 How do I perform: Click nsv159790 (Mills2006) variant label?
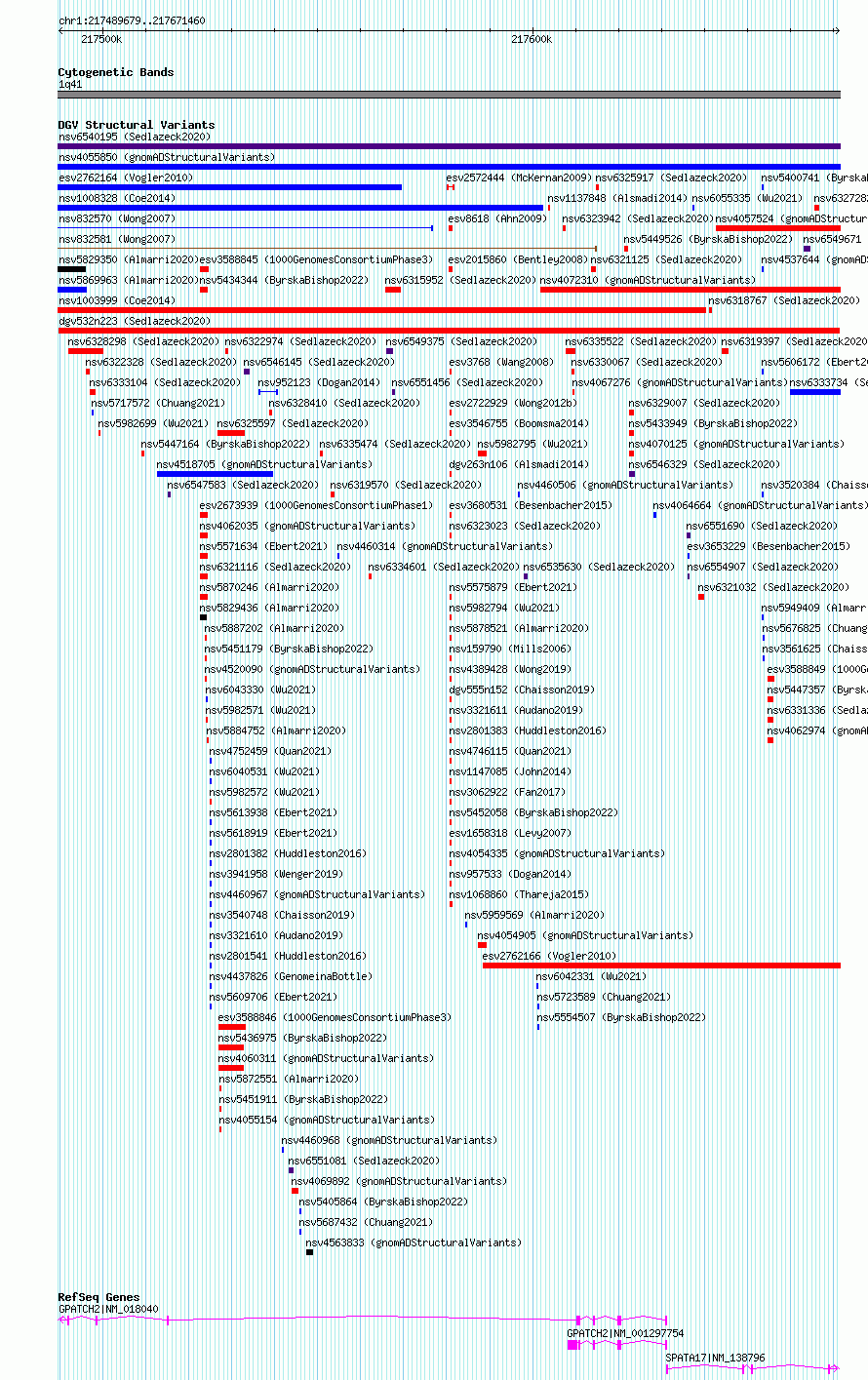[x=509, y=649]
